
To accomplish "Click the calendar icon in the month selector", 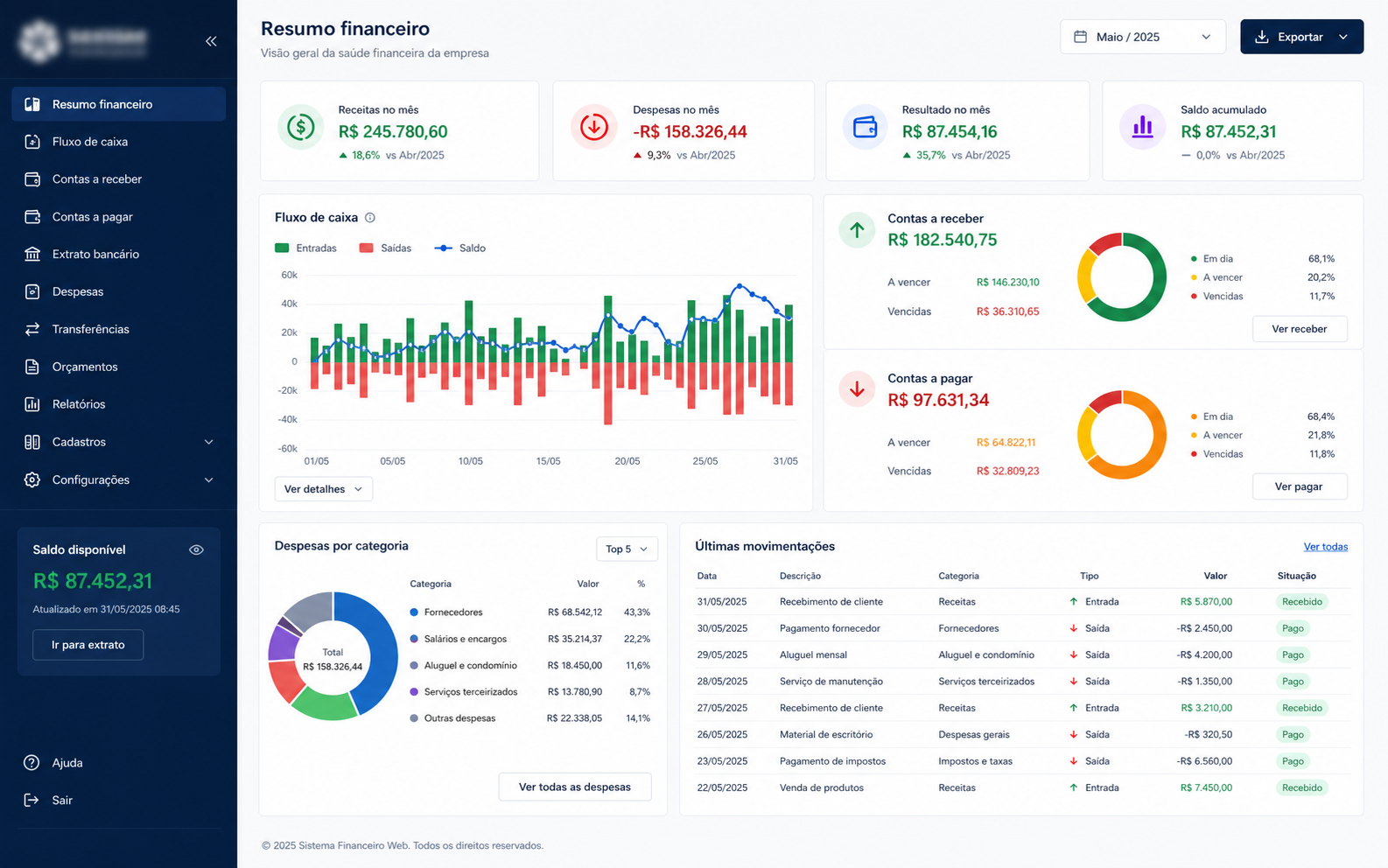I will click(x=1081, y=37).
